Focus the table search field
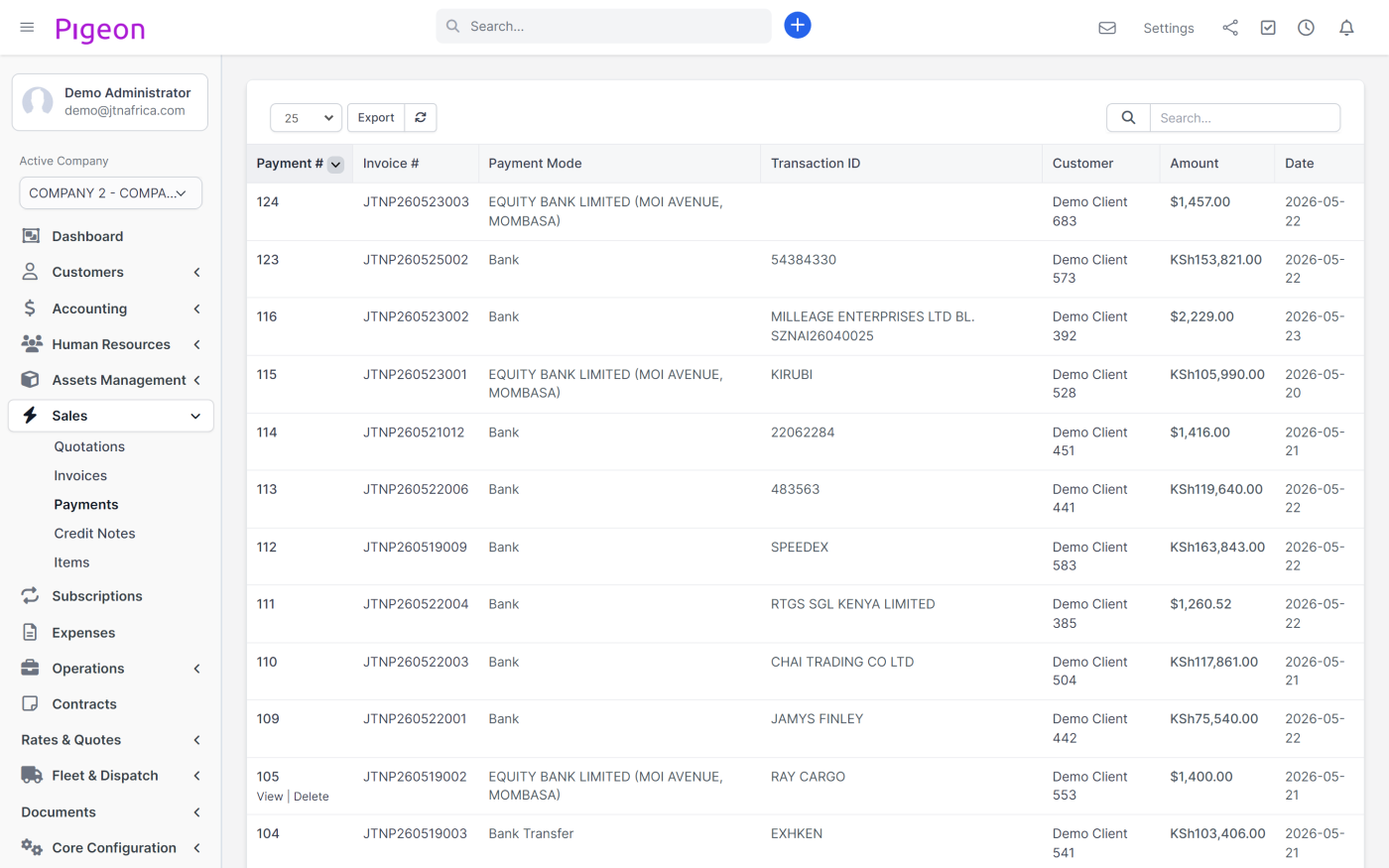Viewport: 1389px width, 868px height. [x=1245, y=118]
